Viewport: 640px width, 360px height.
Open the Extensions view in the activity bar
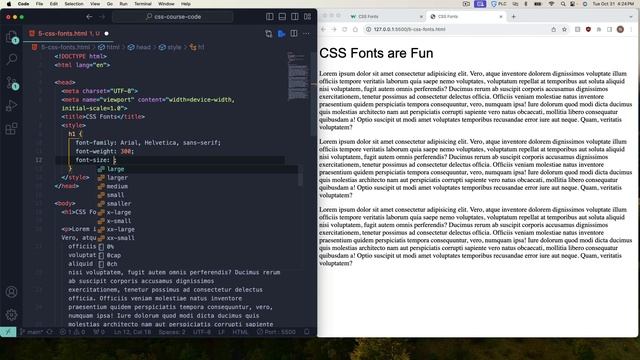coord(12,129)
